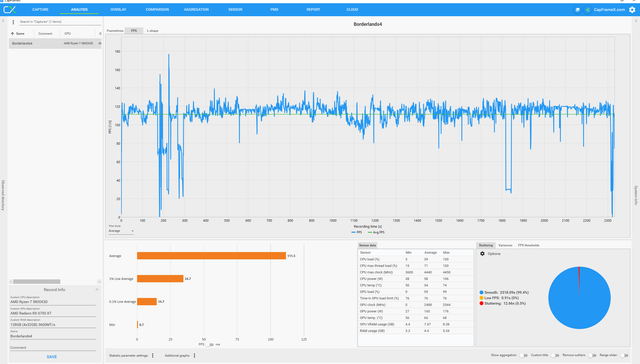The height and width of the screenshot is (364, 640).
Task: Open the CapFrameX.com link
Action: pyautogui.click(x=609, y=10)
